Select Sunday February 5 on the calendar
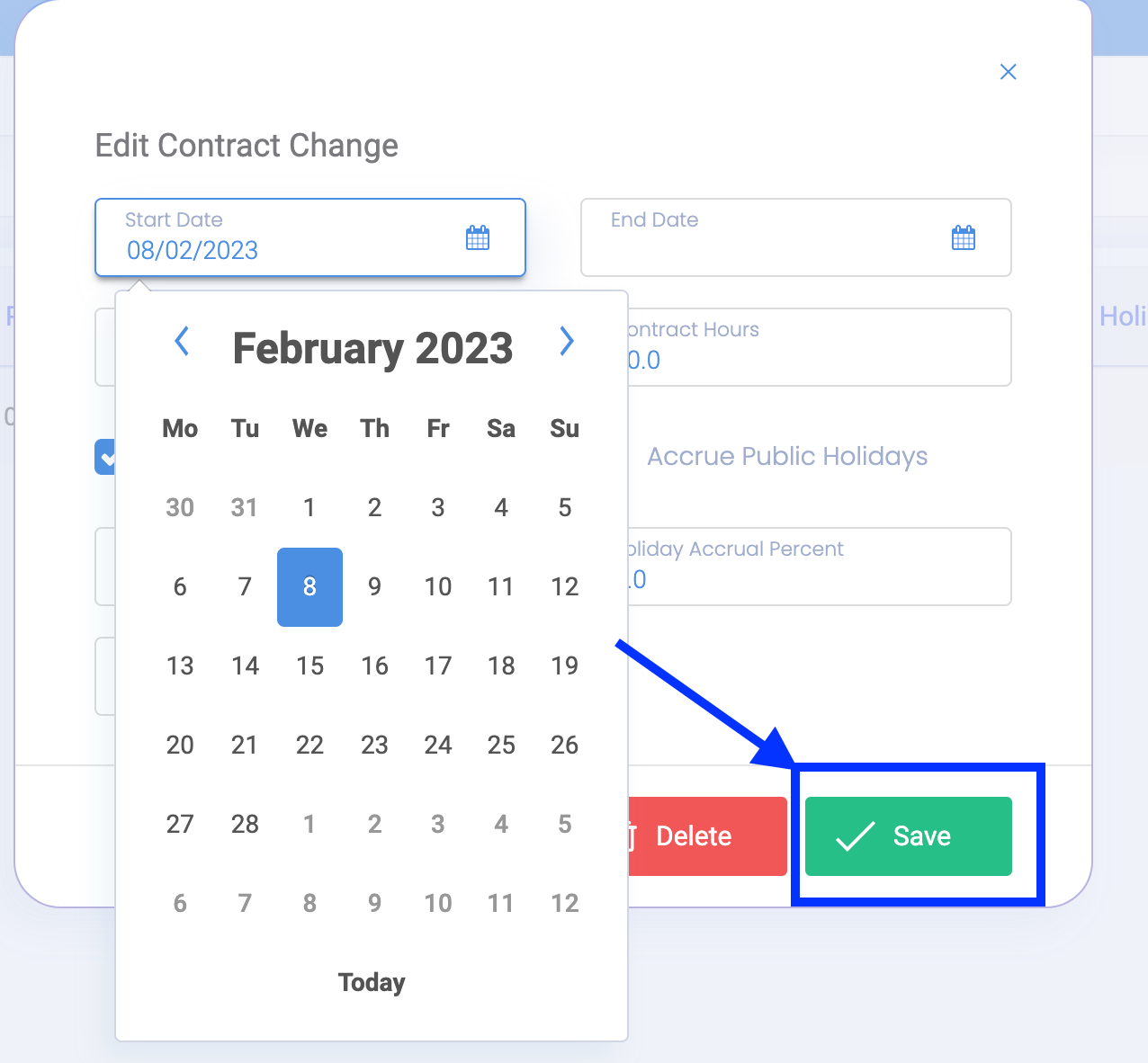 click(x=564, y=507)
